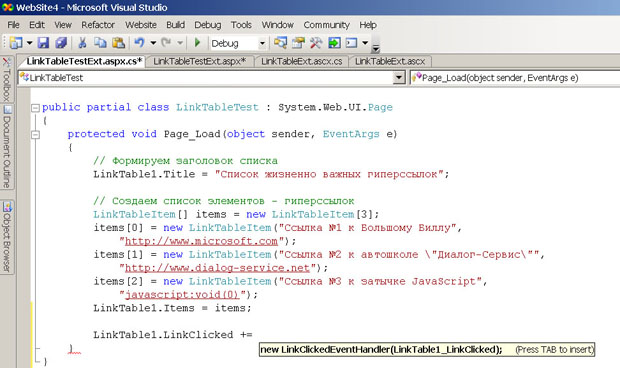
Task: Open the Object Browser side tab
Action: point(7,237)
